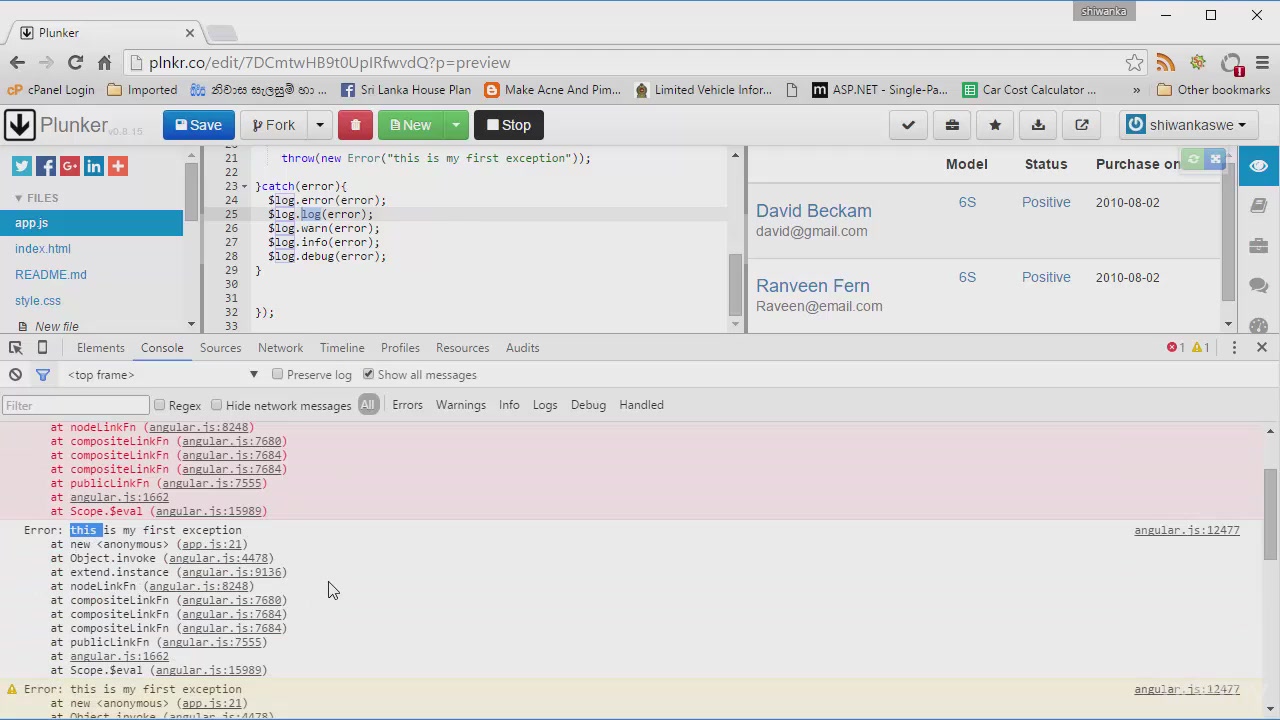Click the Stop button

(x=508, y=125)
